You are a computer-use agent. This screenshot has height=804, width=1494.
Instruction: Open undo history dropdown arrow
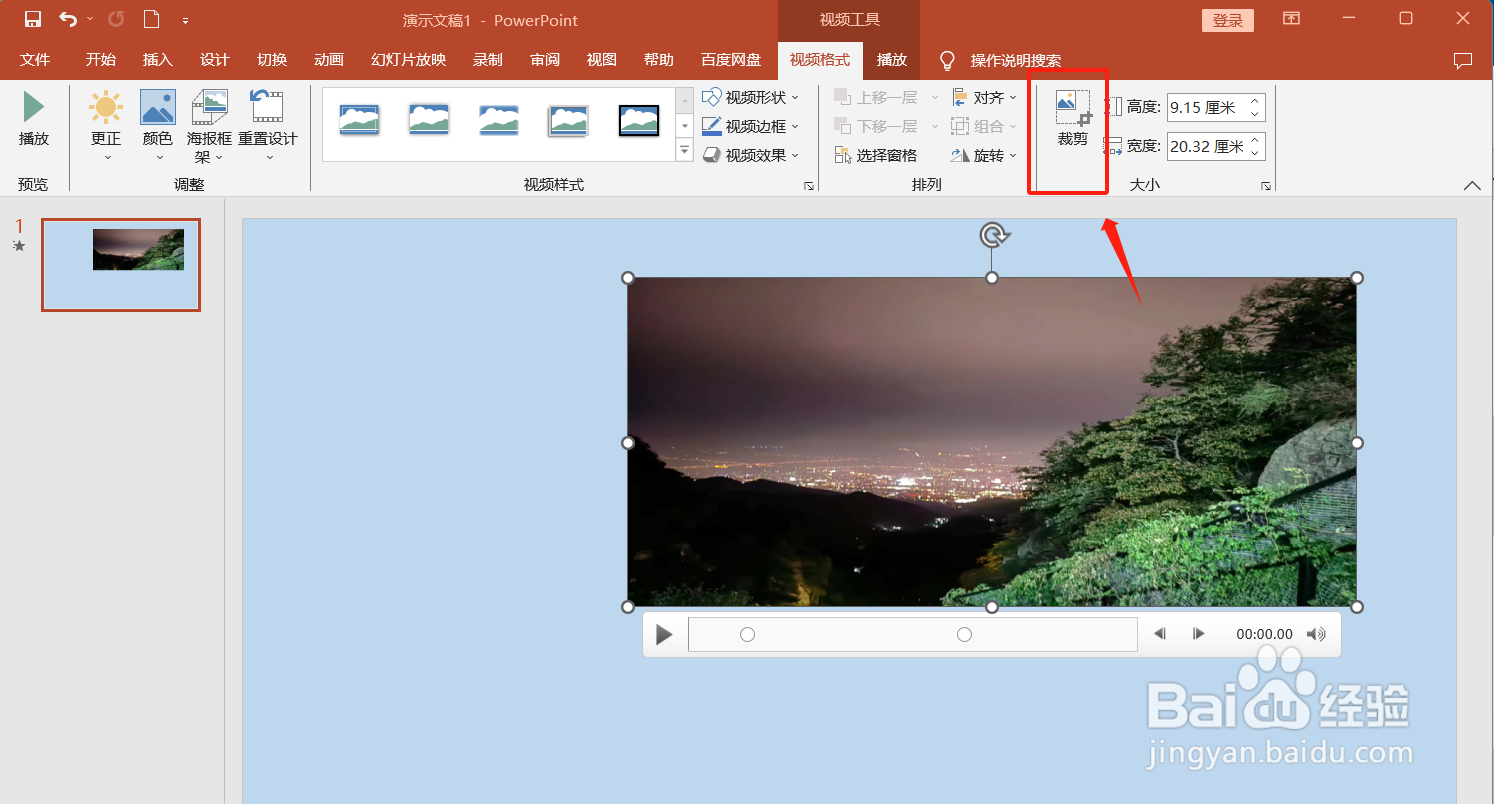click(90, 19)
